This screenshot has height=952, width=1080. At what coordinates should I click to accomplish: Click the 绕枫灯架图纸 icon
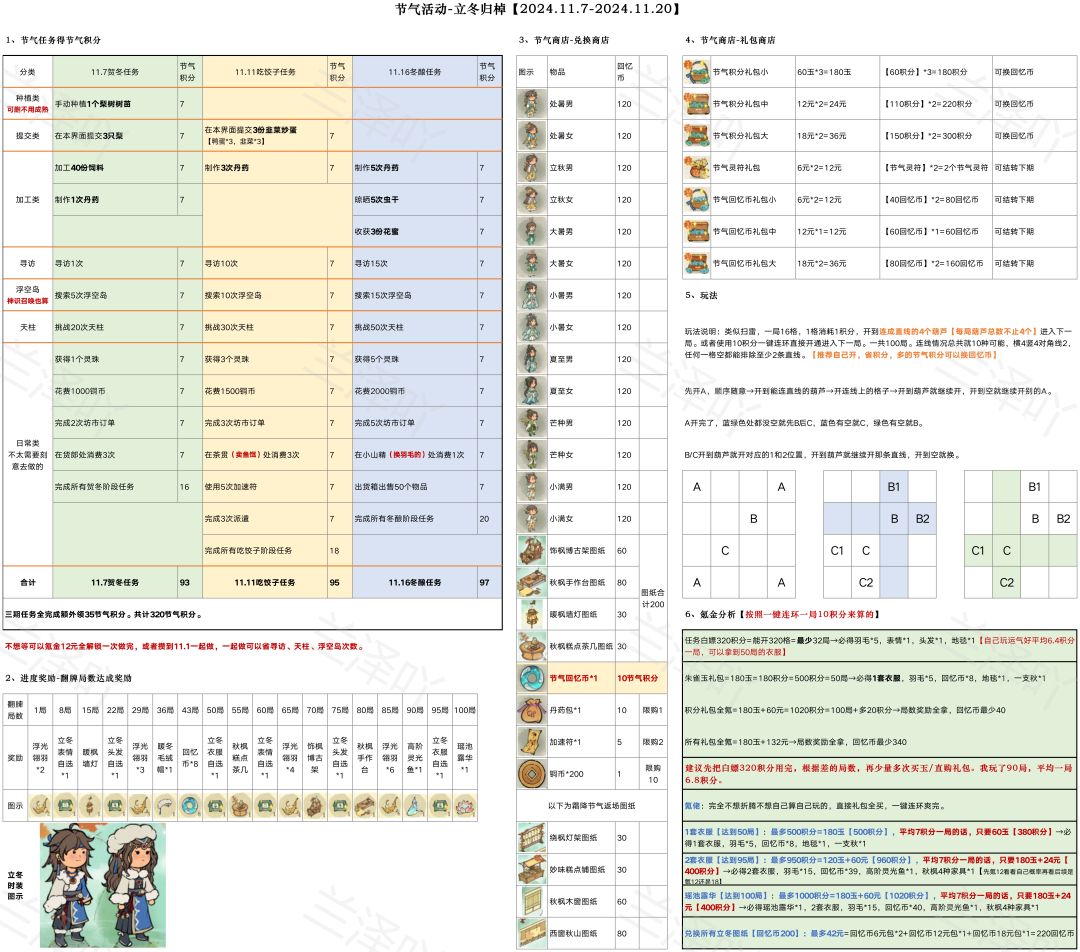[532, 838]
